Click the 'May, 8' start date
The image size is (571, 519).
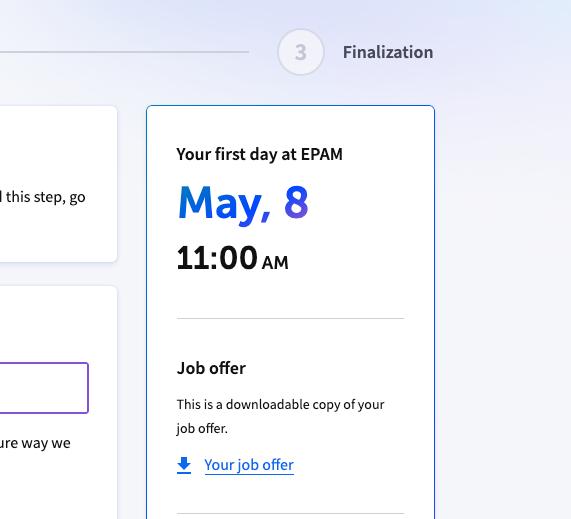tap(243, 203)
